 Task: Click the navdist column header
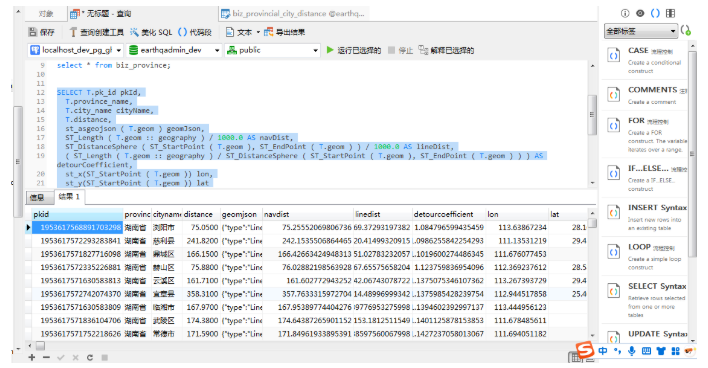pos(307,214)
